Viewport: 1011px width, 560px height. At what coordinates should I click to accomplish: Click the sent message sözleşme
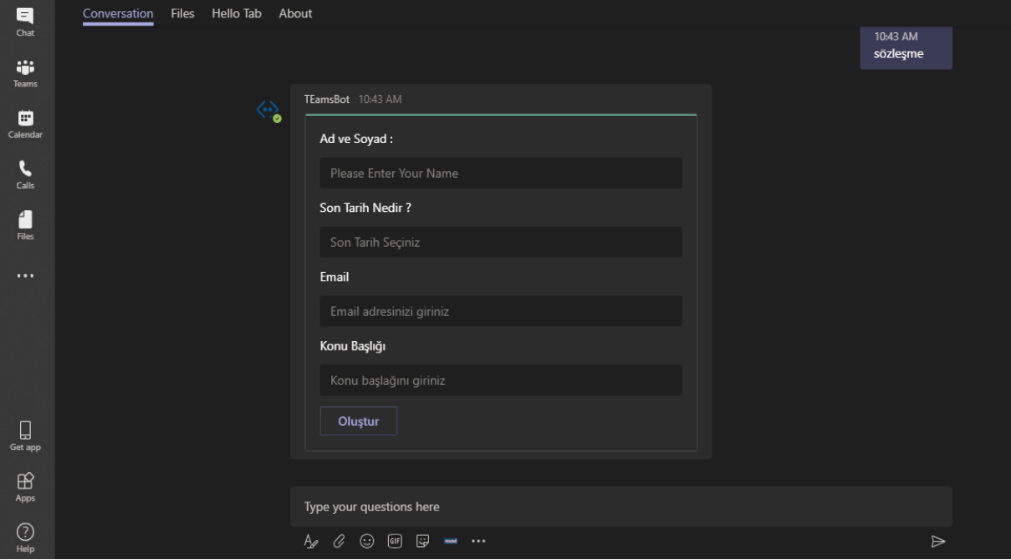coord(906,48)
